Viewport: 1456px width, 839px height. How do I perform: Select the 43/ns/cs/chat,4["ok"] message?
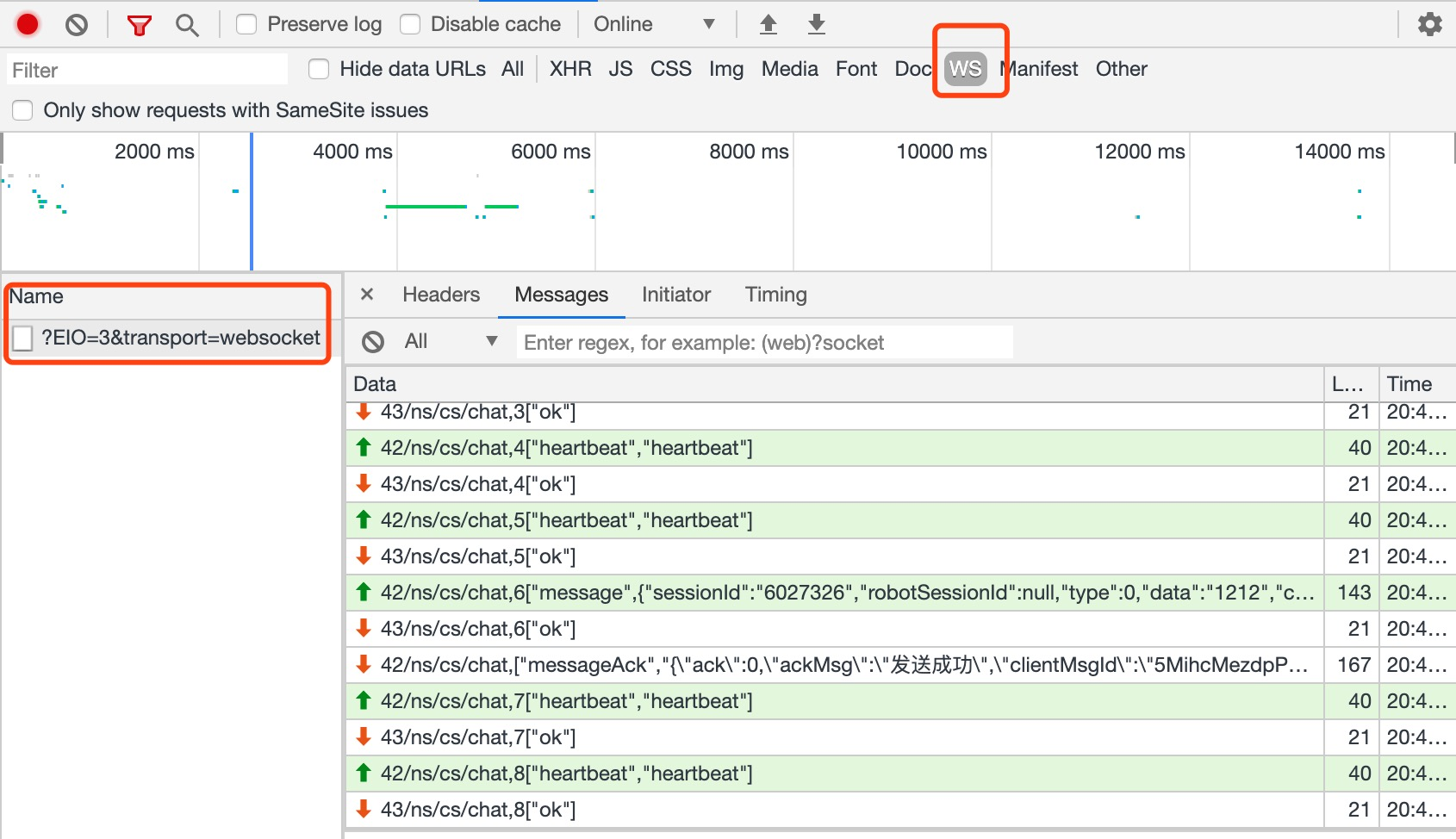834,484
